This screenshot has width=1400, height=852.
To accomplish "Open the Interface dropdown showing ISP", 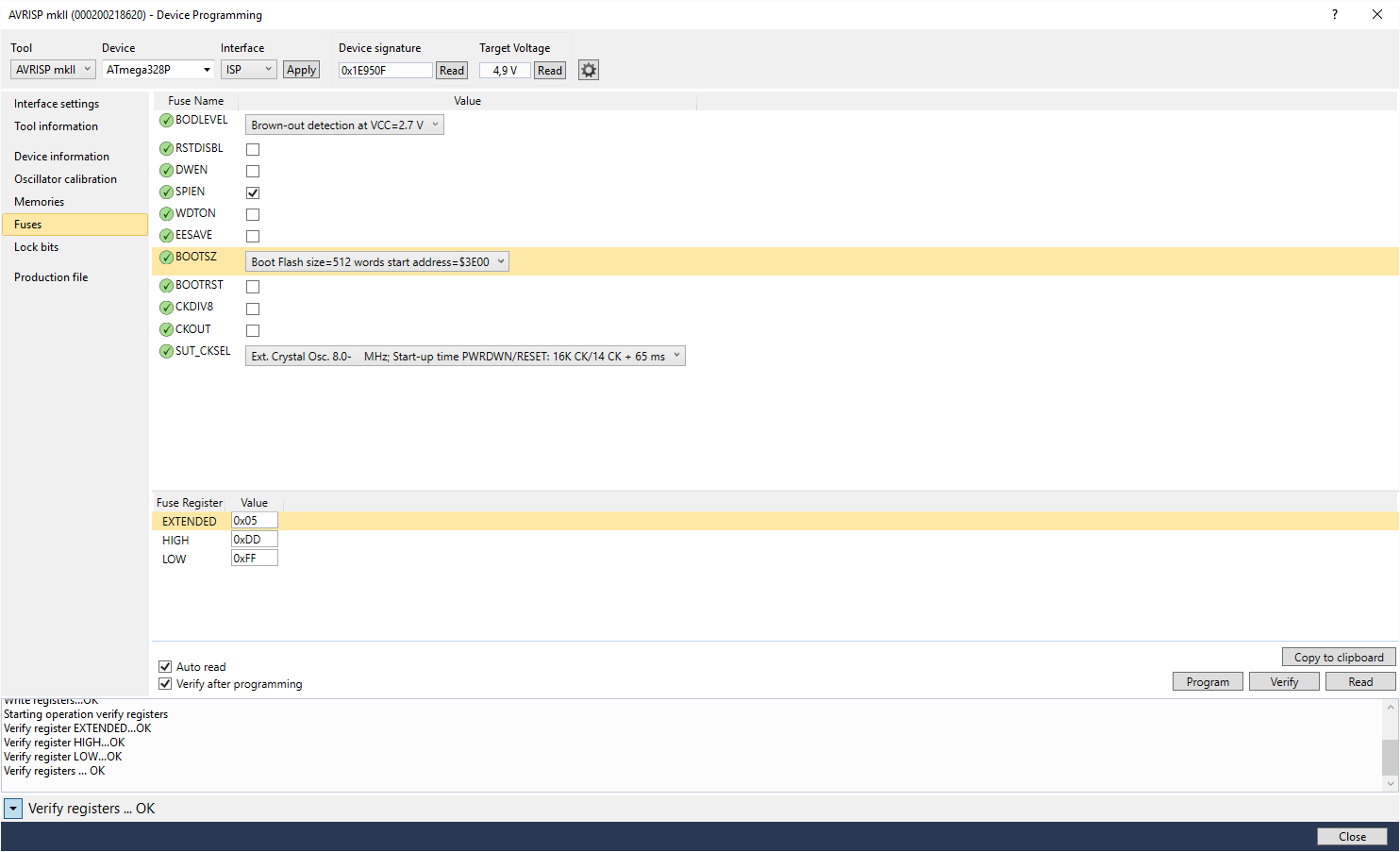I will pos(248,70).
